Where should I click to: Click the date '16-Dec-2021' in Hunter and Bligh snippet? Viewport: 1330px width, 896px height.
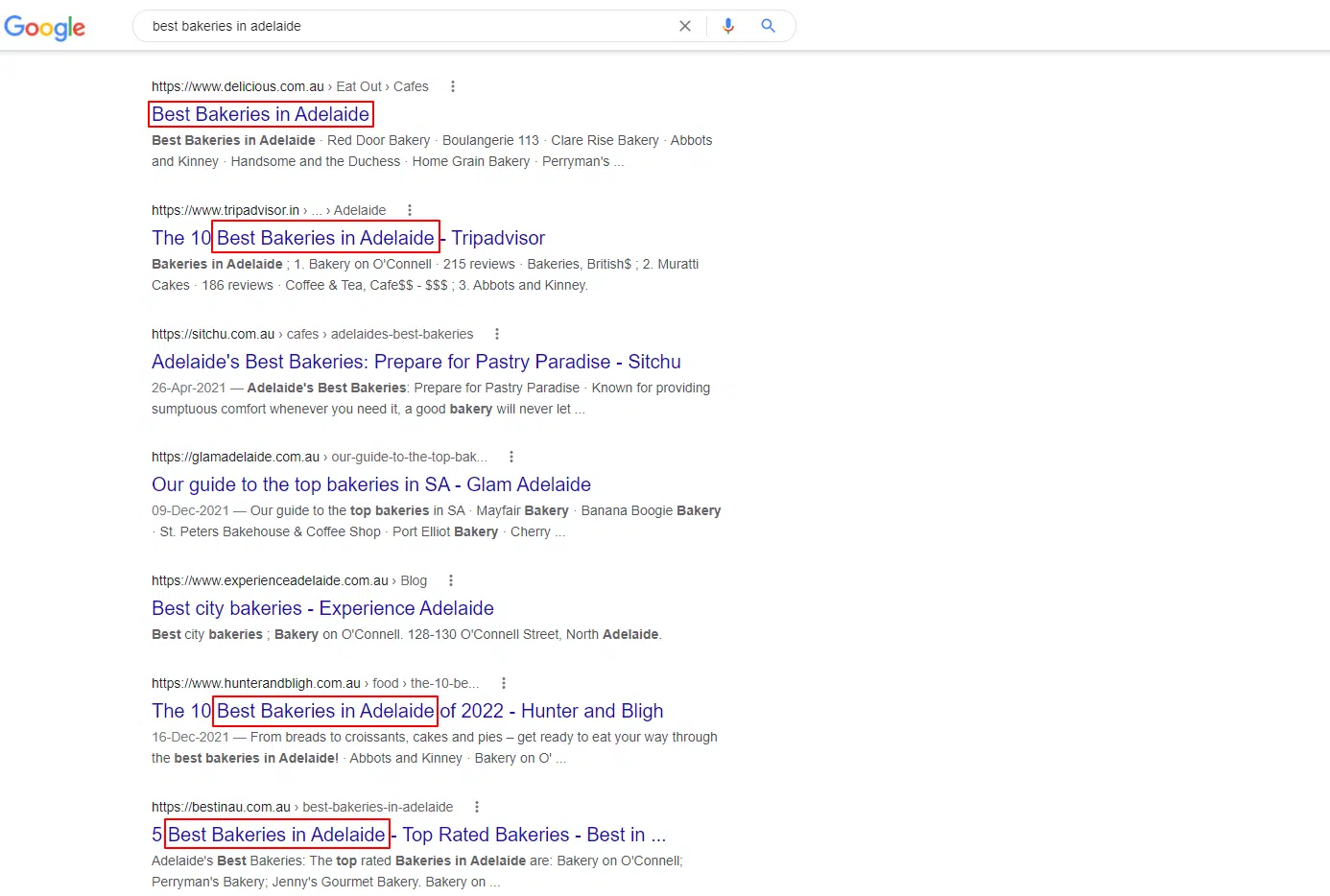coord(190,737)
